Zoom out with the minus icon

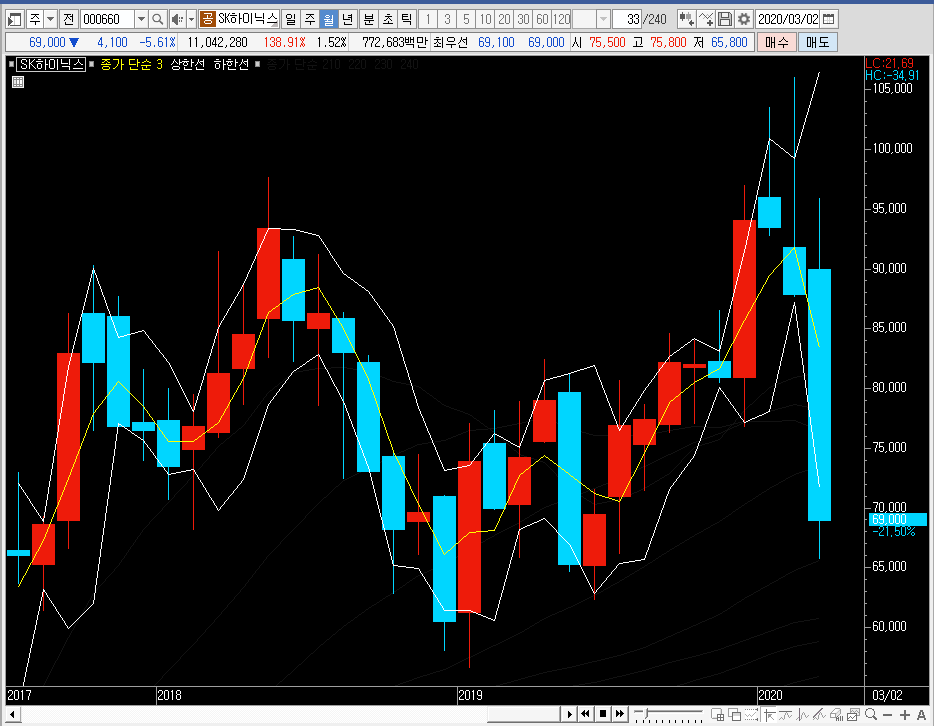(x=888, y=715)
